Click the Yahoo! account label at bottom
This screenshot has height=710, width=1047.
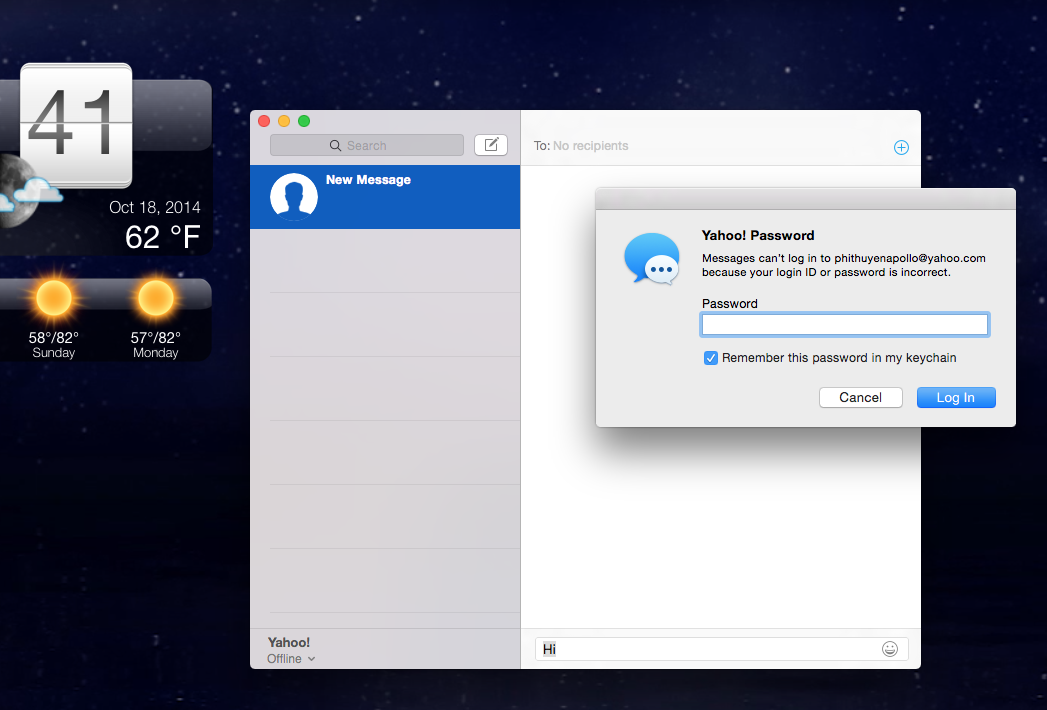pyautogui.click(x=288, y=643)
